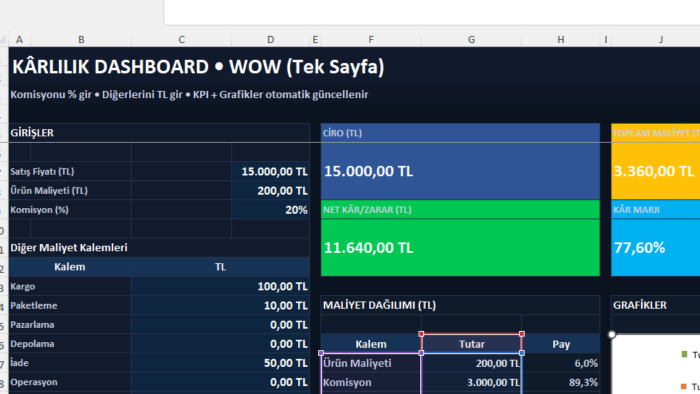Select Kalem header in distribution table
Screen dimensions: 700x394
tap(371, 344)
